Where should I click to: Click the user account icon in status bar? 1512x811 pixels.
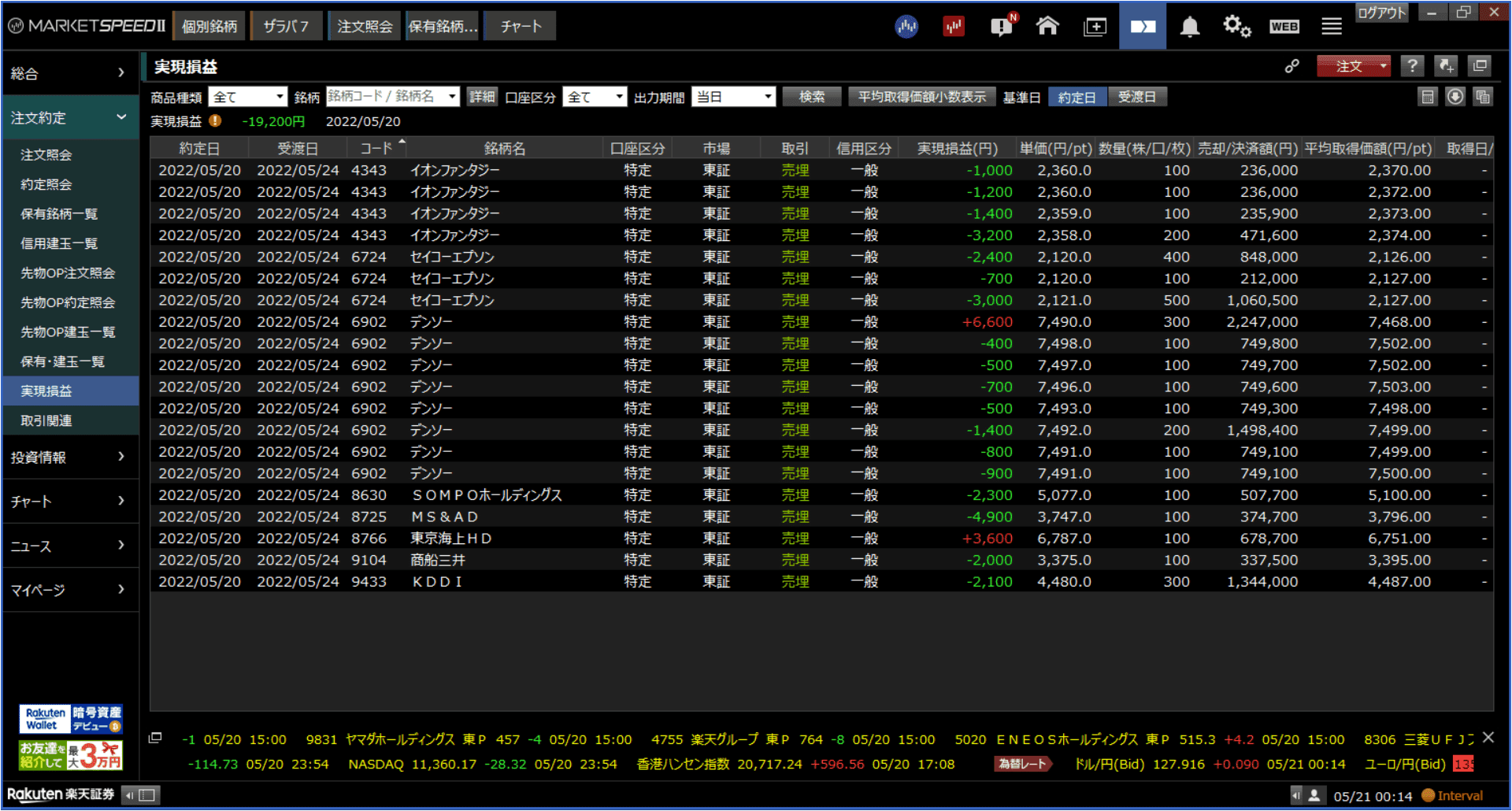1314,795
